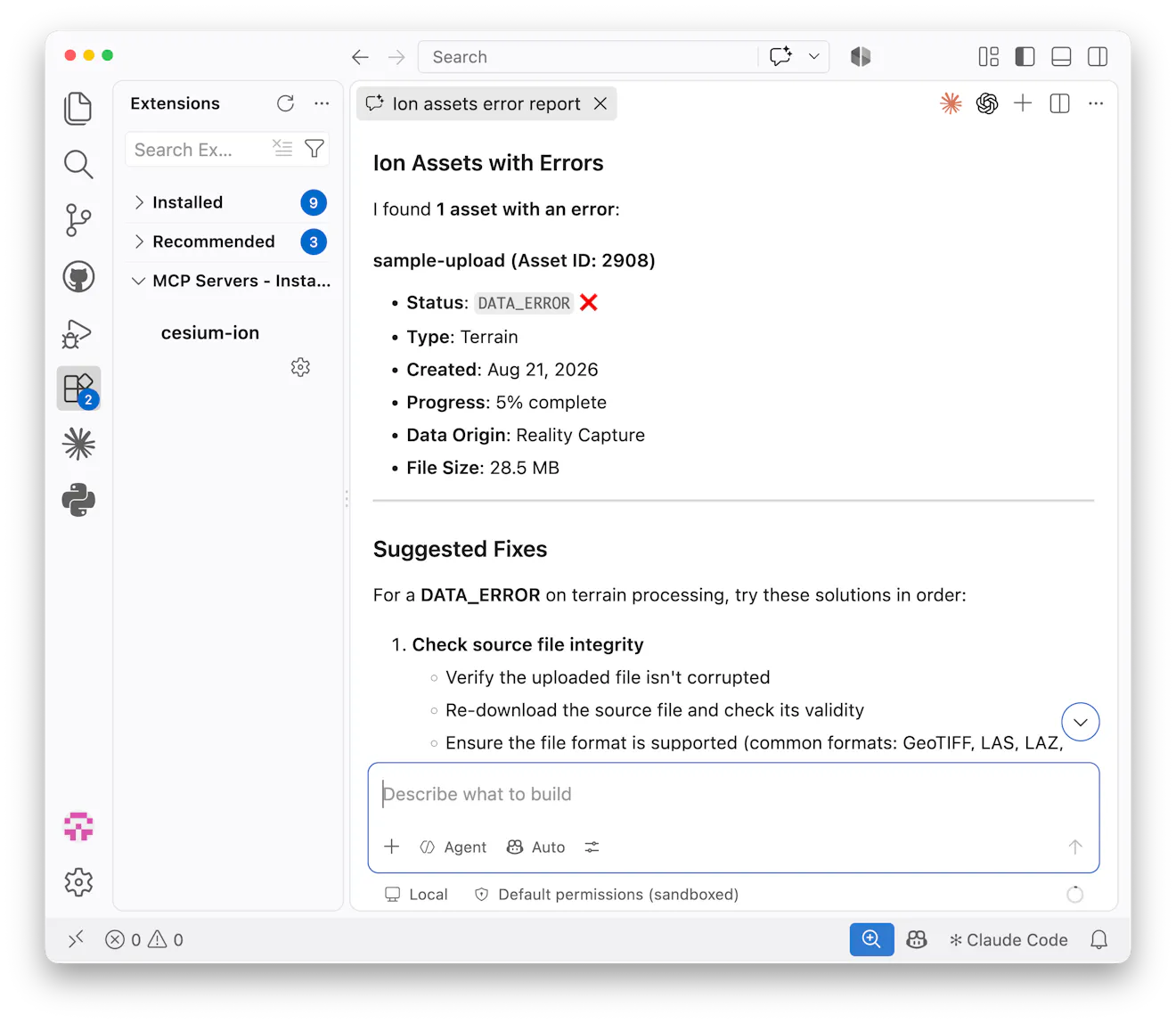The width and height of the screenshot is (1176, 1023).
Task: Open the chat dropdown arrow in title bar
Action: click(x=814, y=56)
